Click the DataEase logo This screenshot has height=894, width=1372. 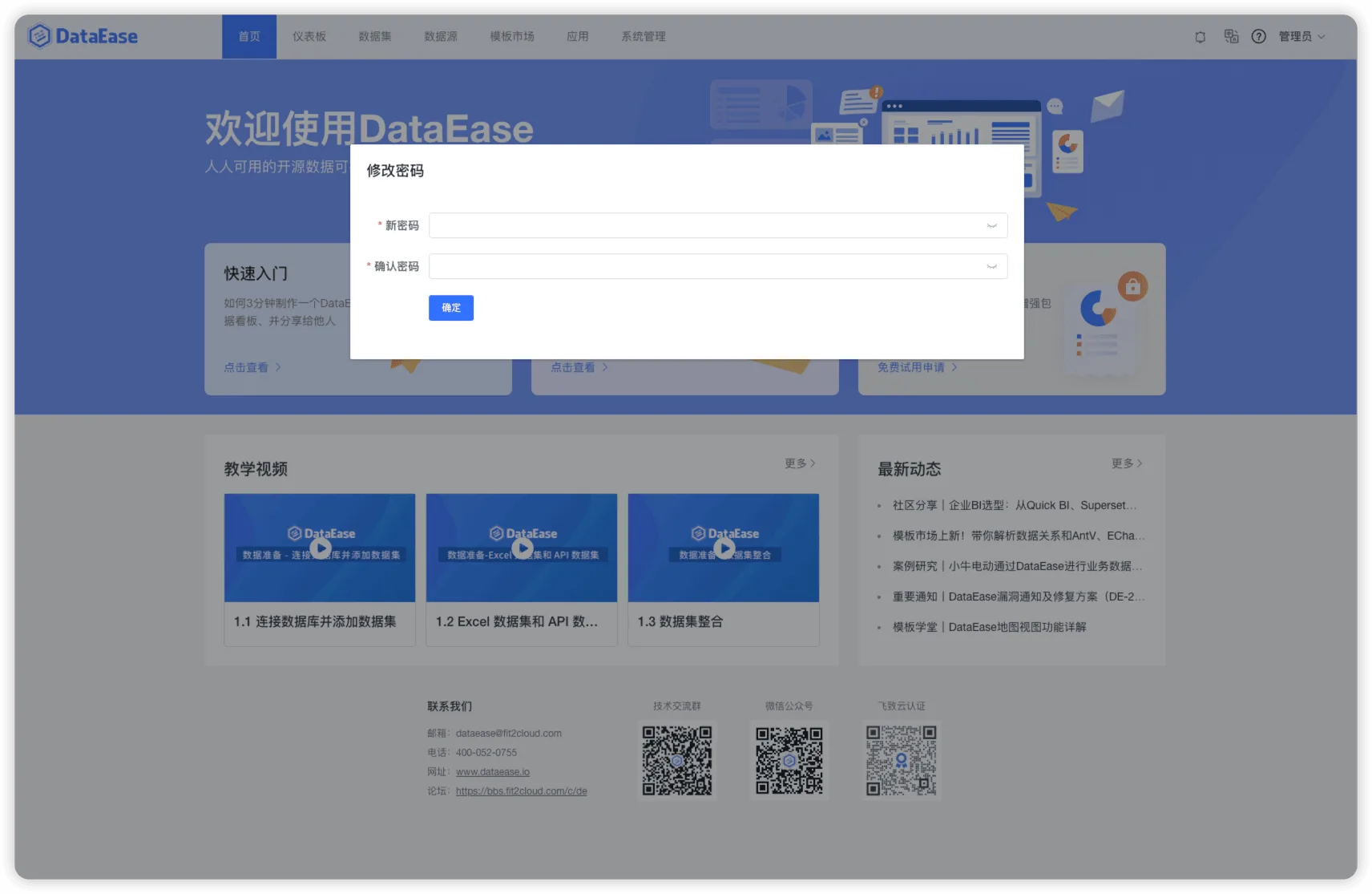tap(83, 36)
